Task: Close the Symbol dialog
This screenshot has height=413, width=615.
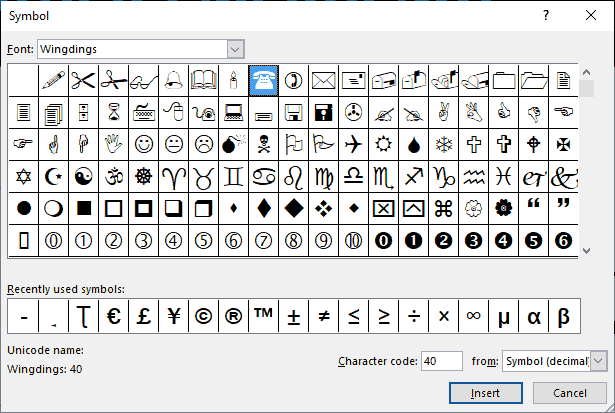Action: coord(591,15)
